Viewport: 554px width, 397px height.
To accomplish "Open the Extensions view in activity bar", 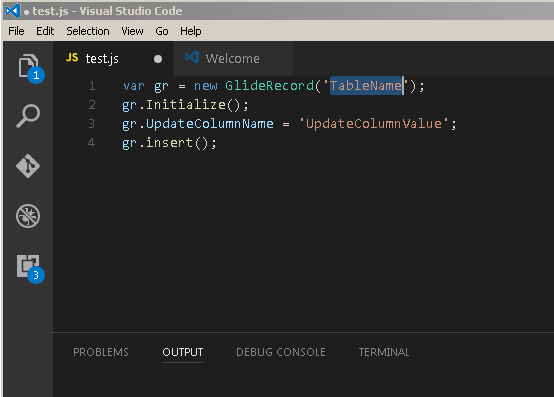I will tap(28, 267).
